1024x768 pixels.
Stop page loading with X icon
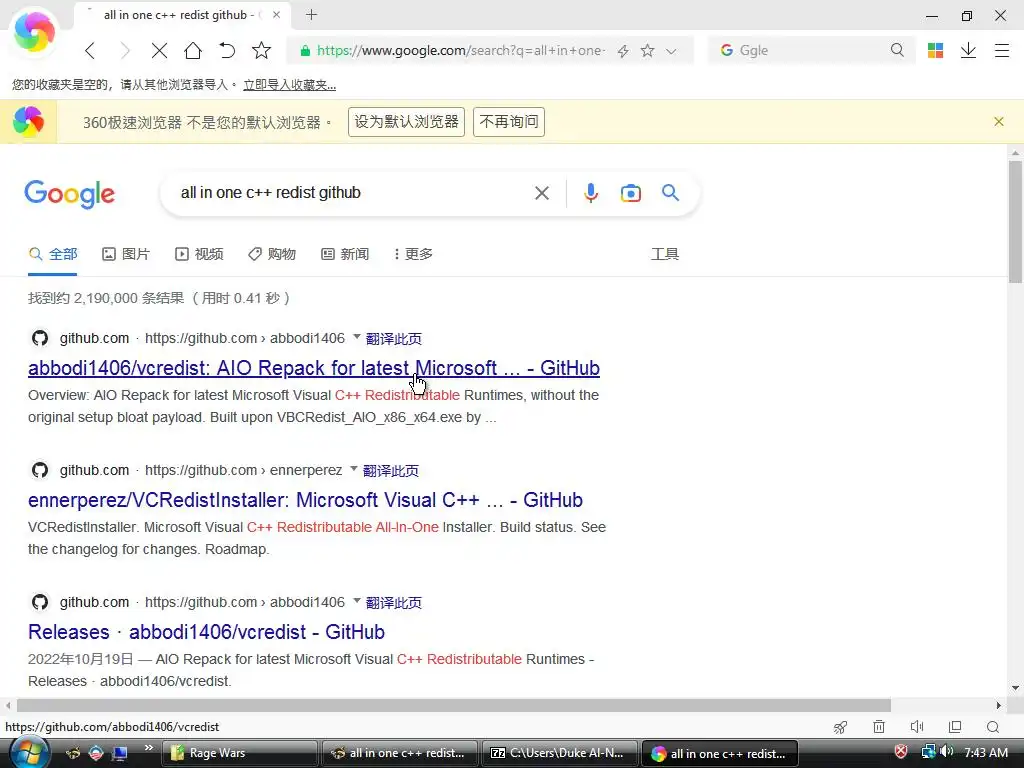coord(159,50)
